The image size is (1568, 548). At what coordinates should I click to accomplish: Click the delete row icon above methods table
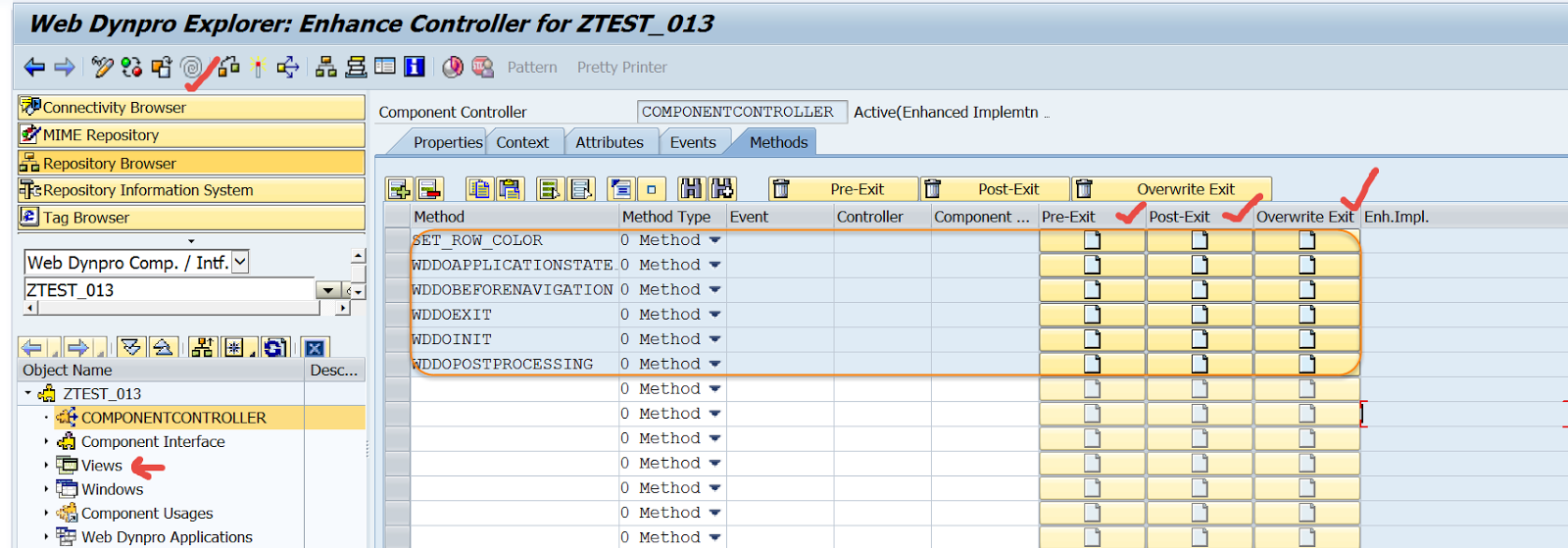click(x=429, y=189)
